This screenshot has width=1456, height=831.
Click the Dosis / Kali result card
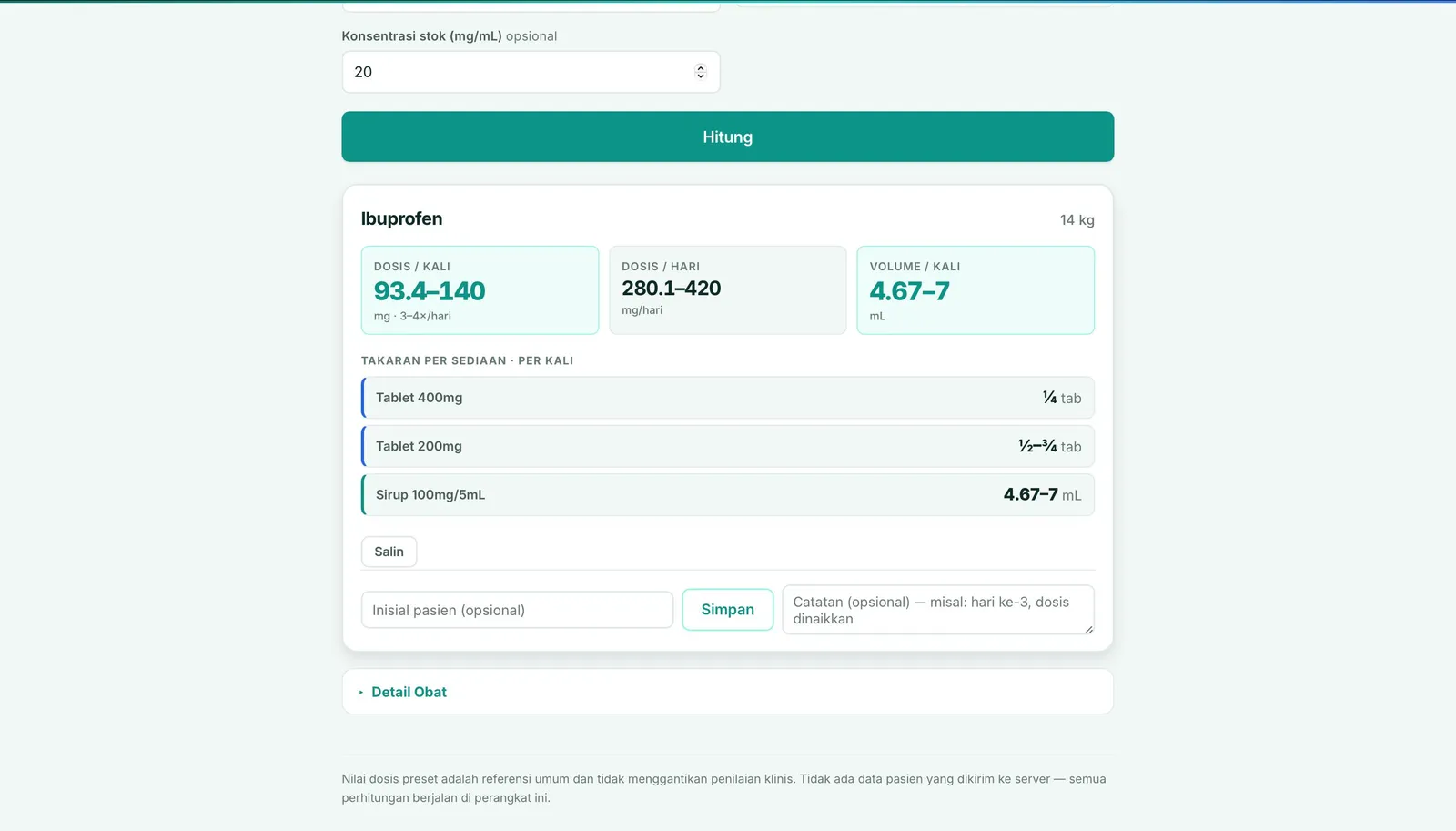480,290
